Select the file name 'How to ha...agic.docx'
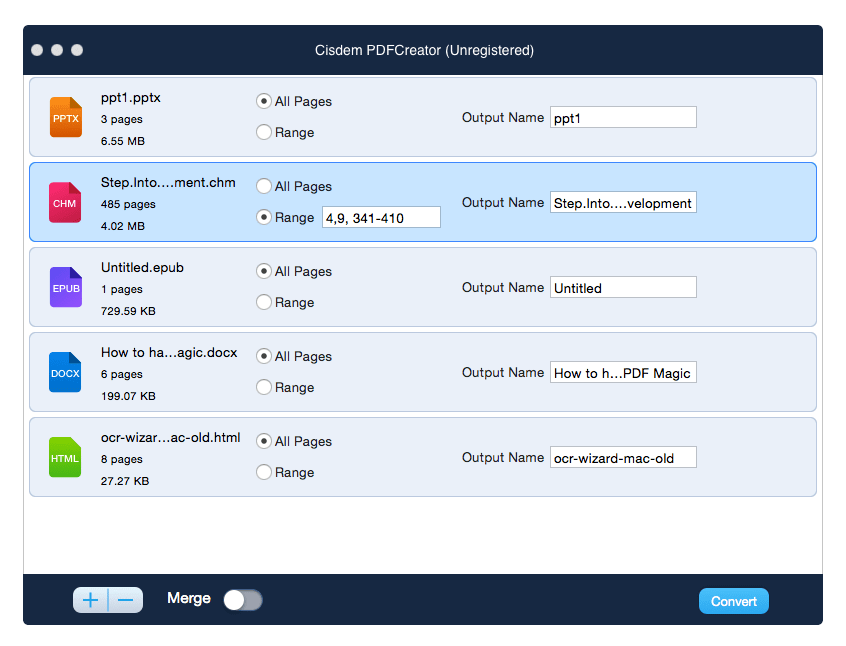This screenshot has height=646, width=846. 169,352
